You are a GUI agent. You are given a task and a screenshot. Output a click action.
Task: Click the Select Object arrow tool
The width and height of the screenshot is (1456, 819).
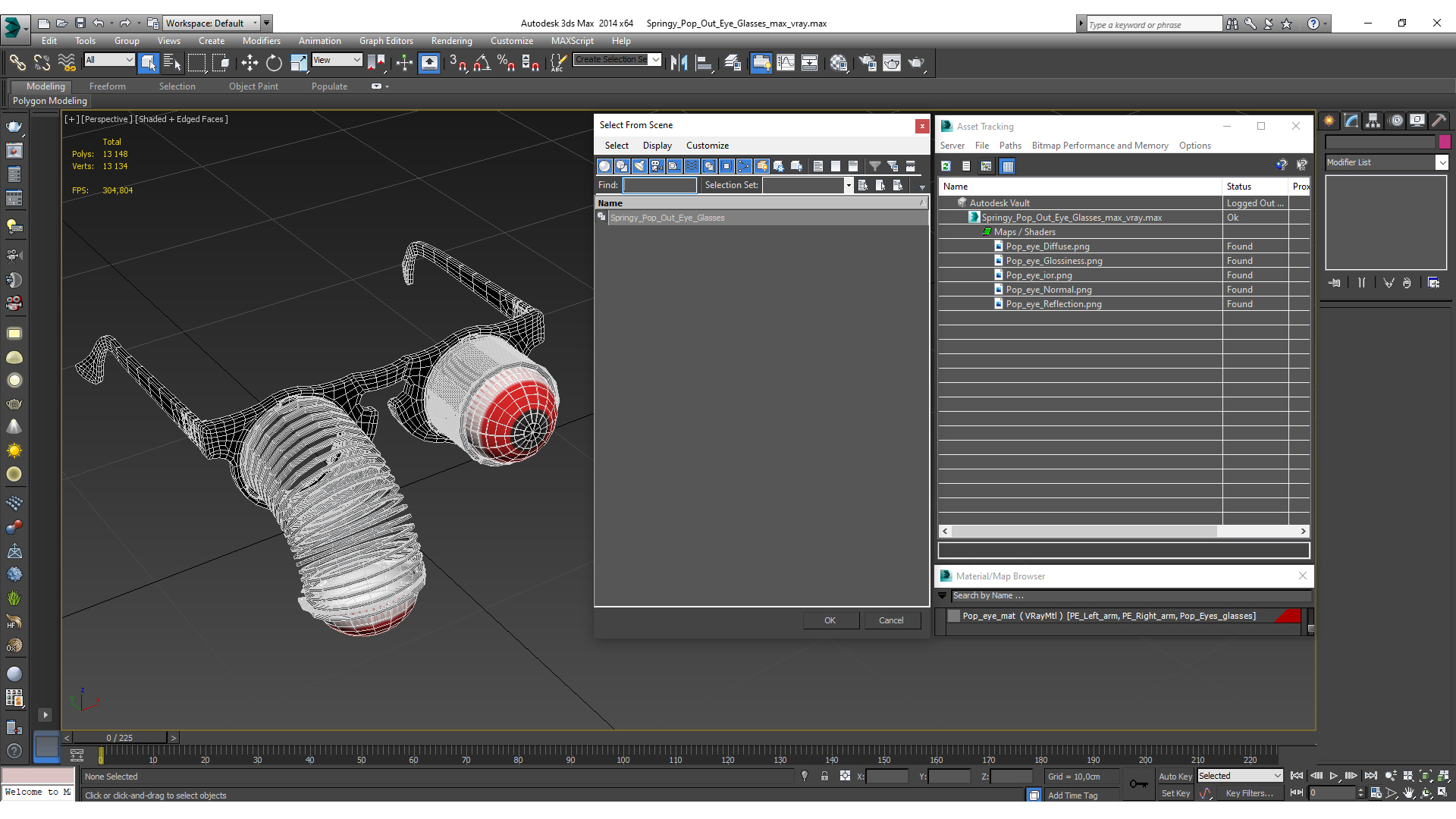(x=149, y=63)
